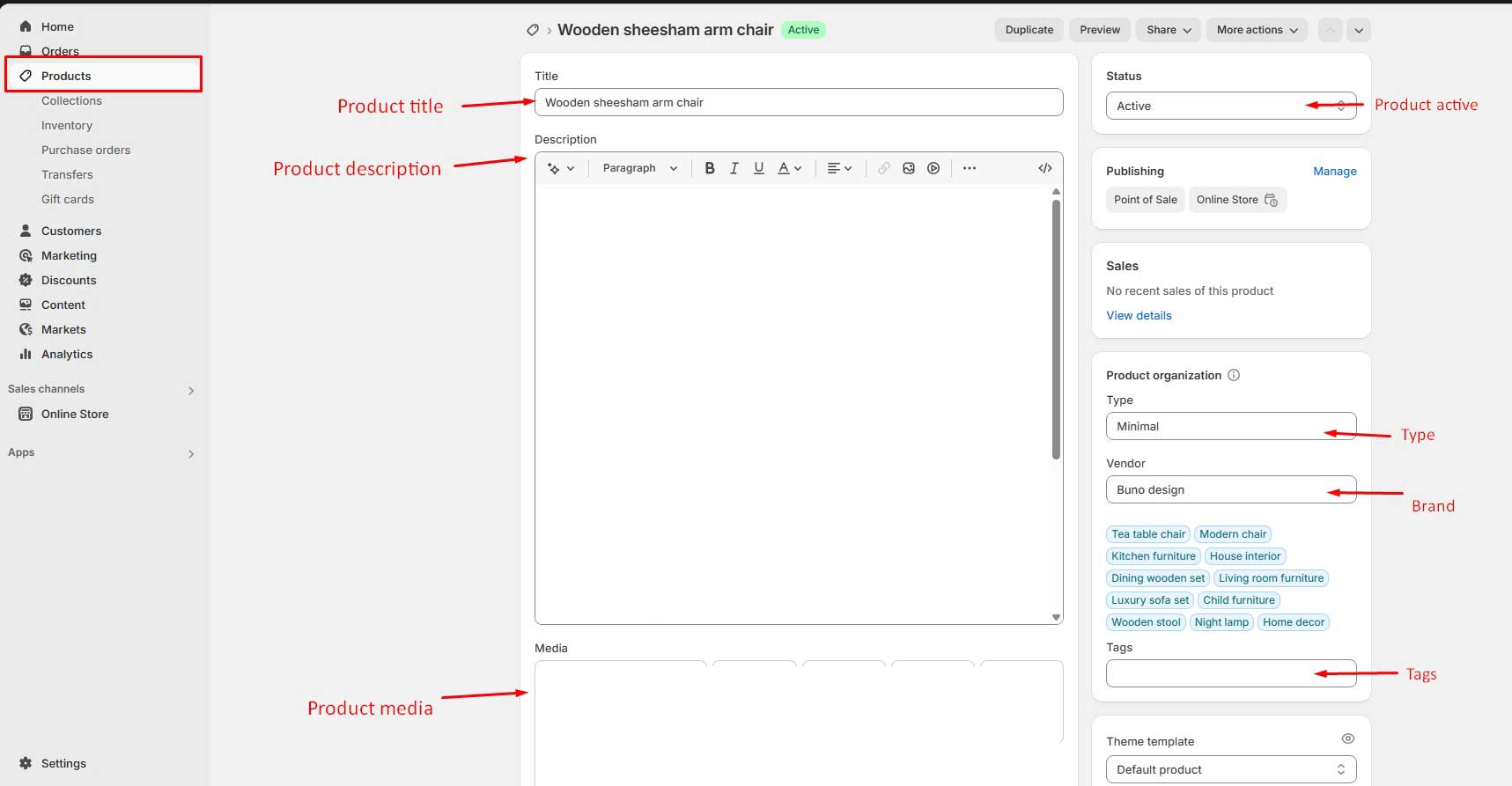The height and width of the screenshot is (786, 1512).
Task: Open the Default product theme template dropdown
Action: click(x=1229, y=769)
